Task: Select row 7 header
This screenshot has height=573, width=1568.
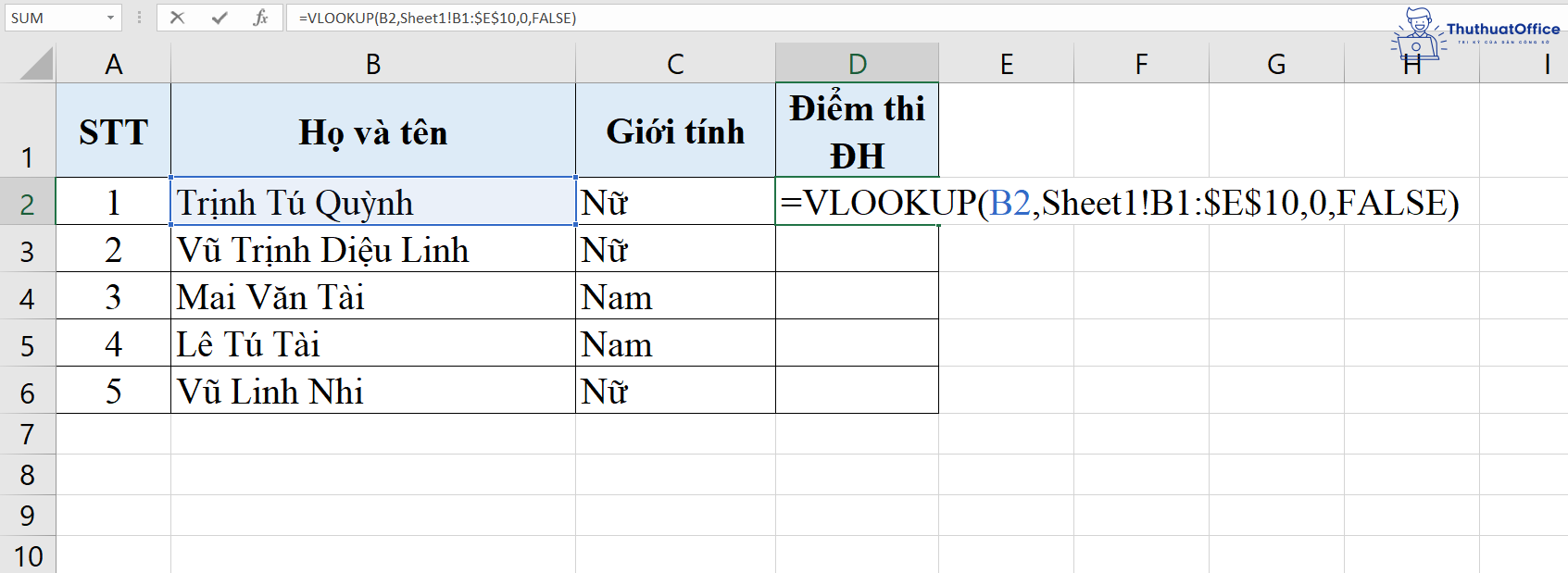Action: click(28, 434)
